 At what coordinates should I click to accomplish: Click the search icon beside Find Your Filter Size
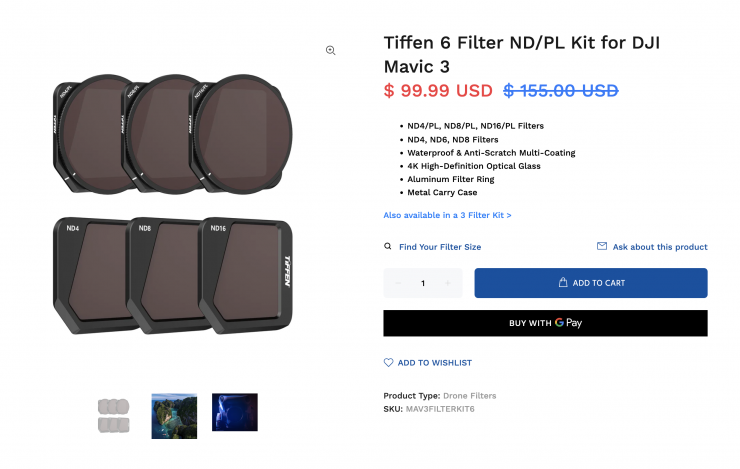(388, 246)
